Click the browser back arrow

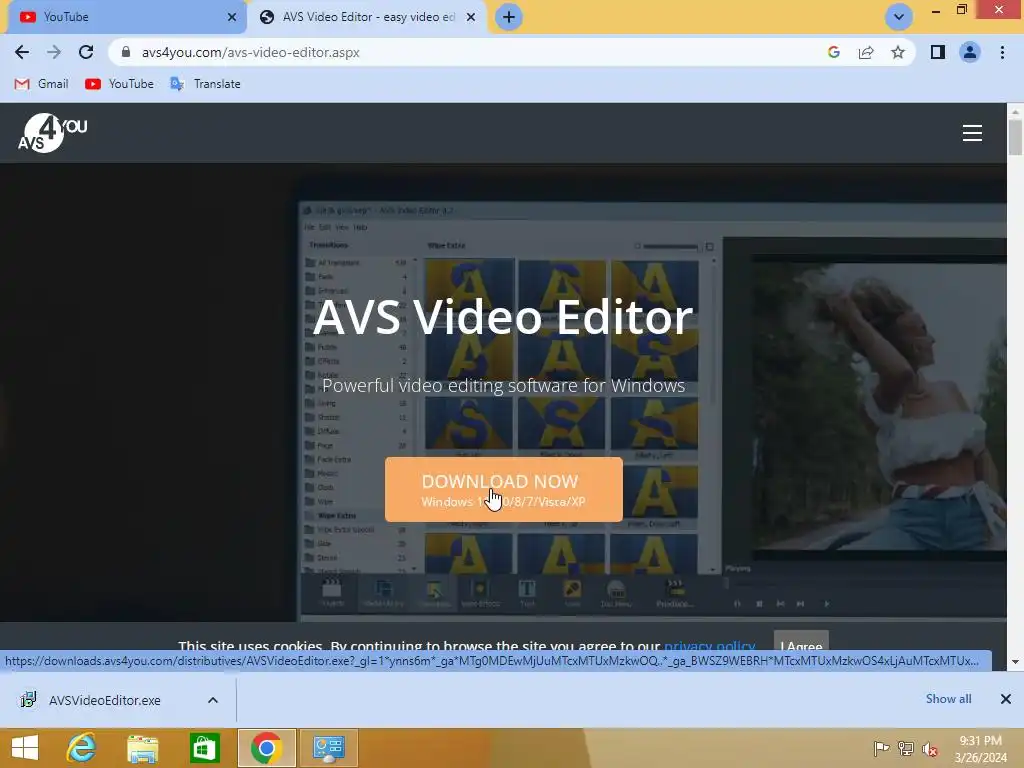22,52
